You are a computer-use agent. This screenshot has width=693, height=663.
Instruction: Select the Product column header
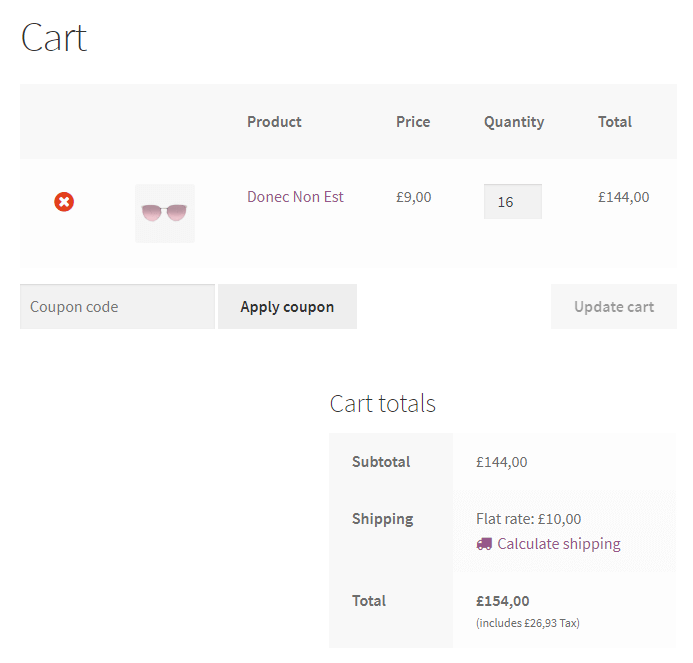click(x=274, y=122)
